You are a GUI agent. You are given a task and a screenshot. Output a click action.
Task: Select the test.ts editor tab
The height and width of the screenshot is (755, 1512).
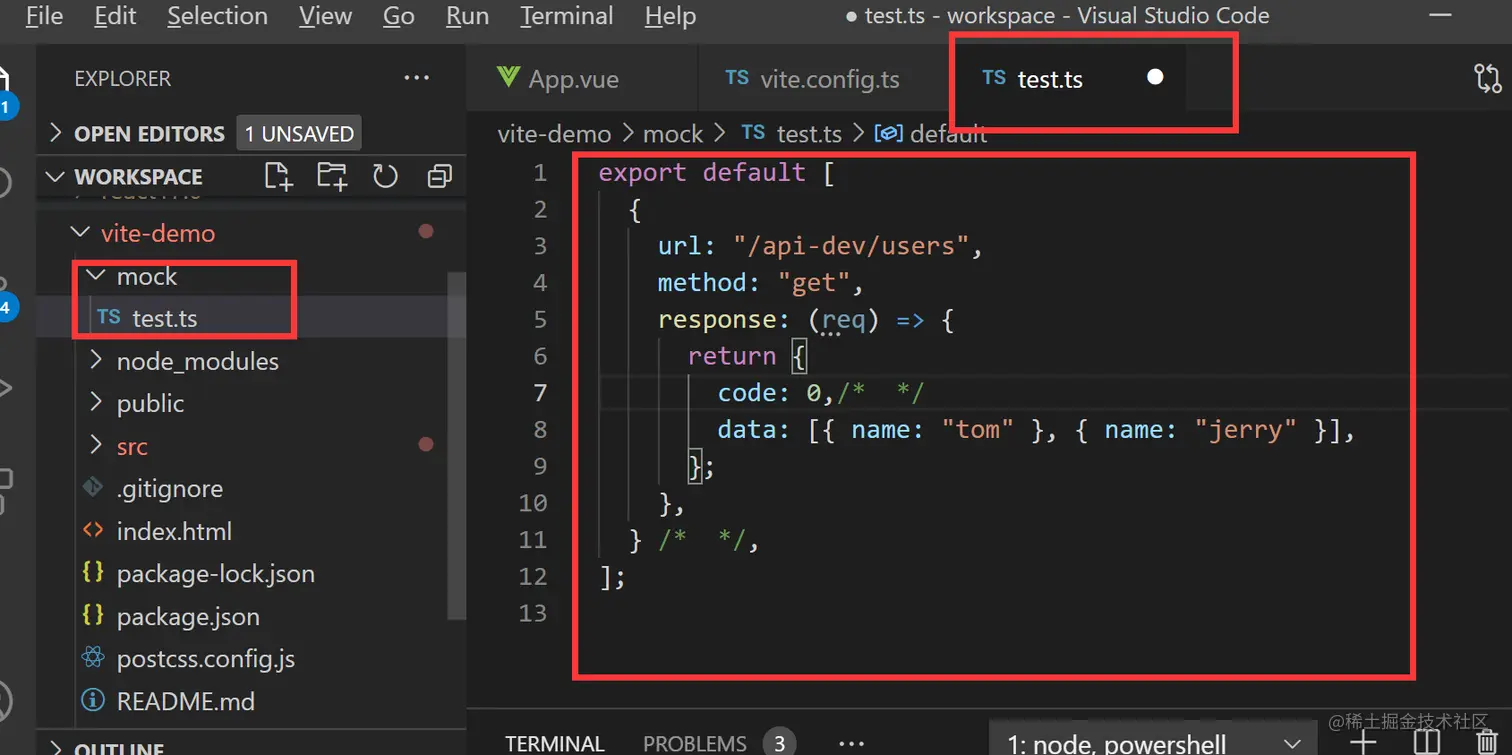coord(1067,79)
